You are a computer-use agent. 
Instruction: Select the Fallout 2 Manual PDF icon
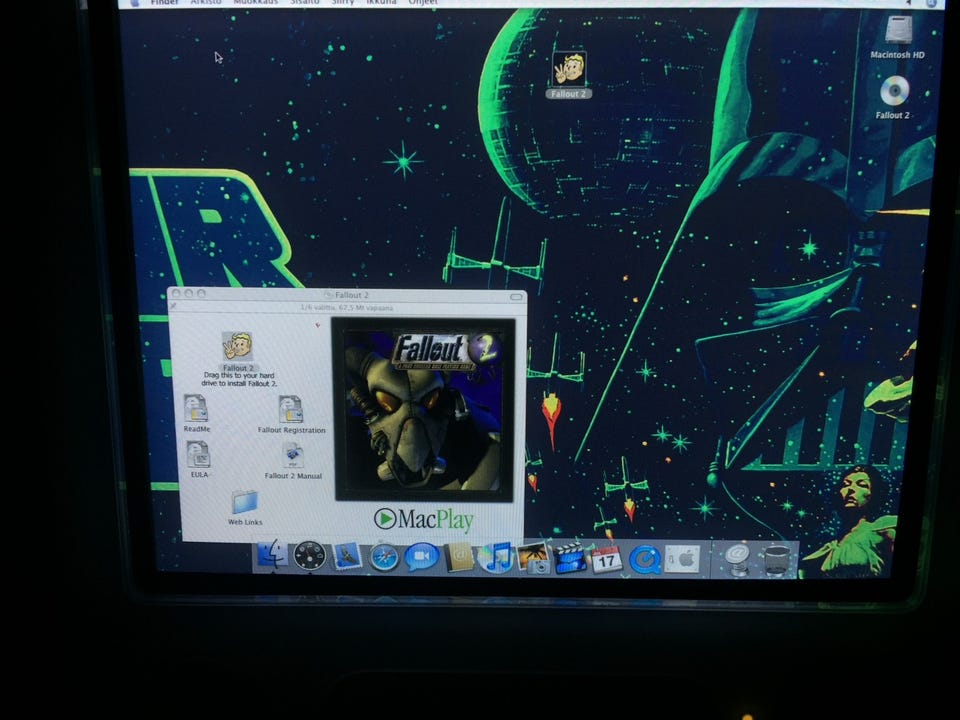point(293,456)
